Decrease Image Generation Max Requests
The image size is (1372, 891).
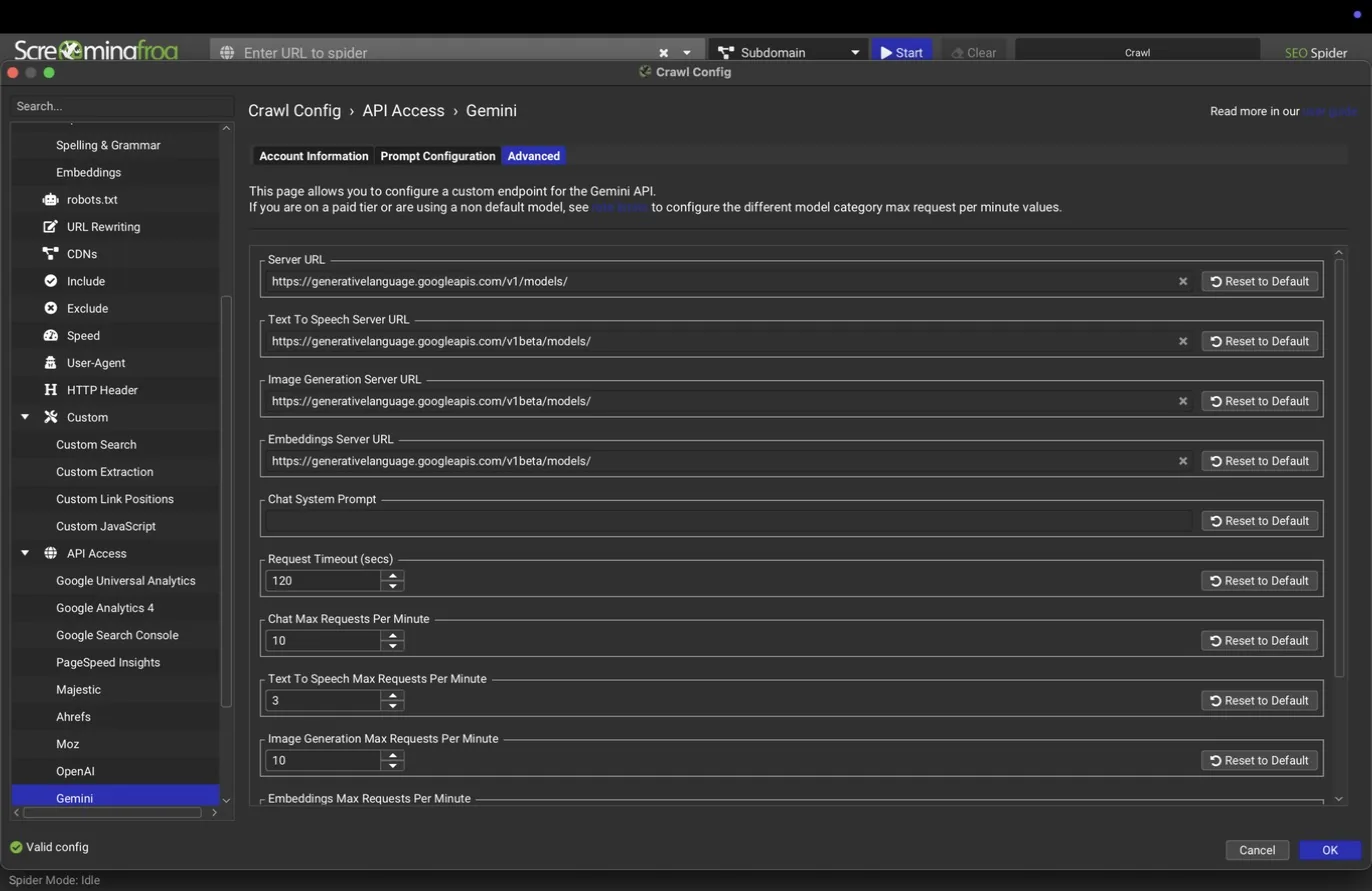[393, 766]
